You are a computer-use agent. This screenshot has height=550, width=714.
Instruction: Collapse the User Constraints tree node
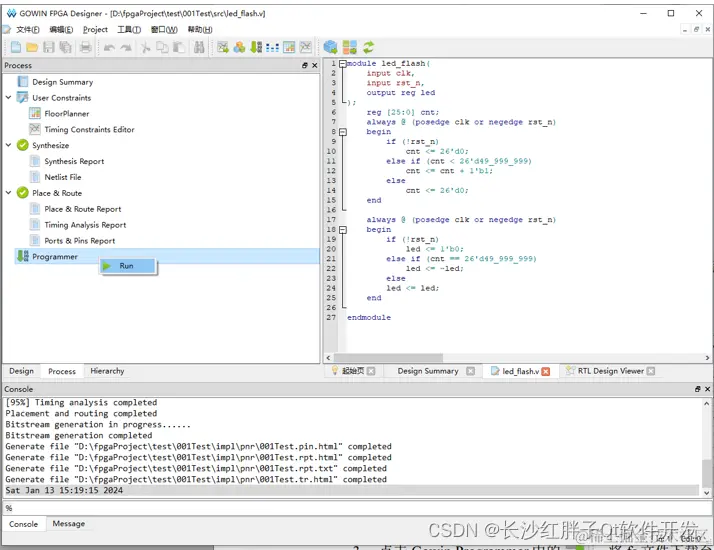pyautogui.click(x=8, y=97)
